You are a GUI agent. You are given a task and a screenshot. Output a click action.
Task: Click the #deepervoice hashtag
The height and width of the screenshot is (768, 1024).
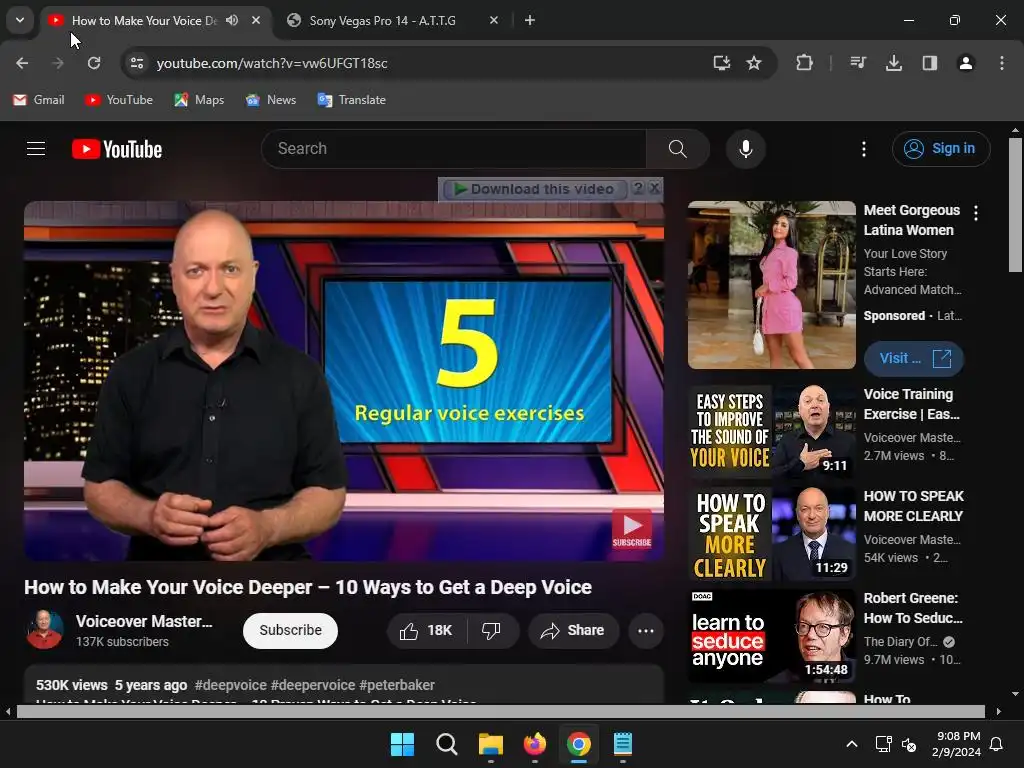pyautogui.click(x=313, y=685)
